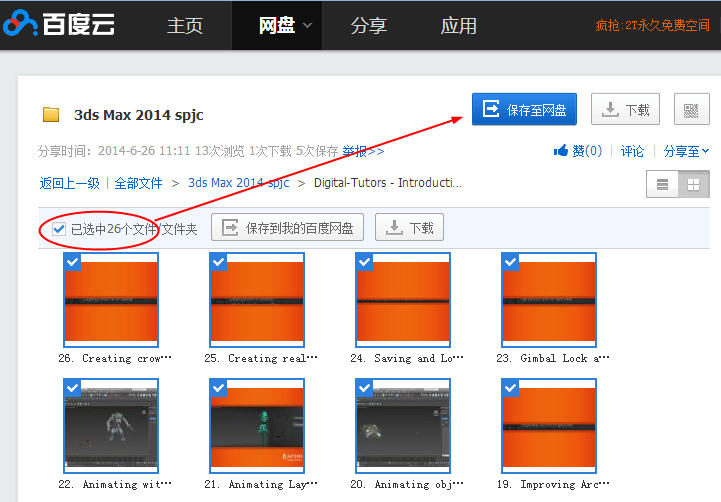Uncheck file 24. Saving and Lo…
Screen dimensions: 721x502
[365, 262]
